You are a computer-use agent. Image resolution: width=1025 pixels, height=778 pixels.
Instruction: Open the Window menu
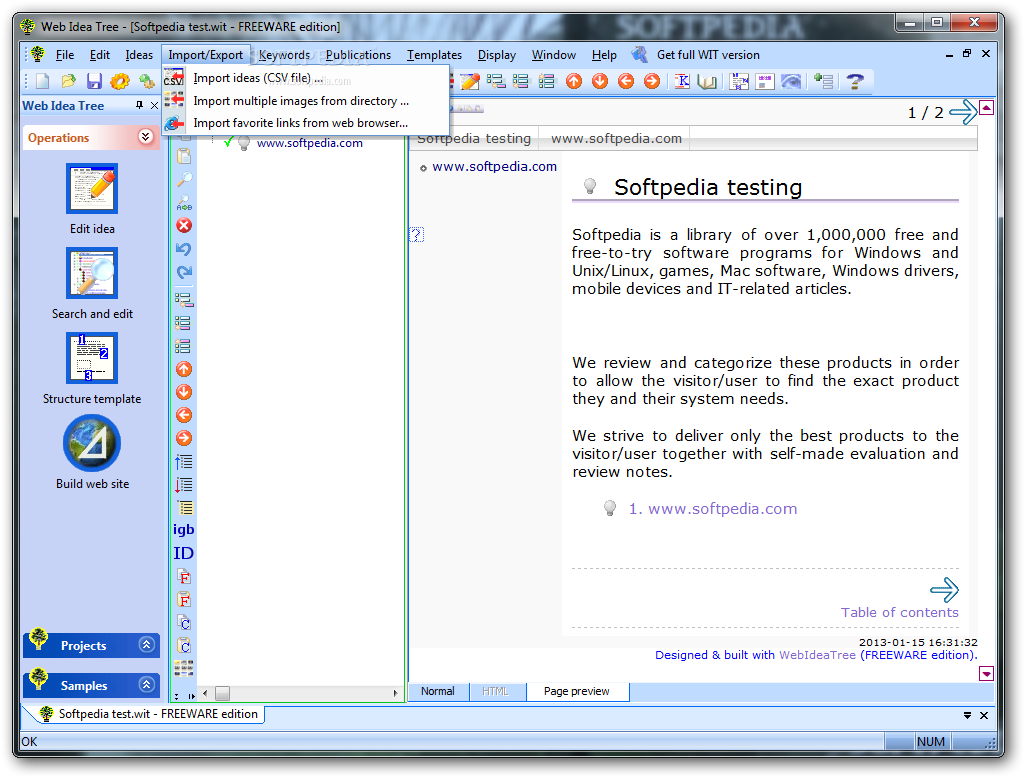click(x=554, y=55)
